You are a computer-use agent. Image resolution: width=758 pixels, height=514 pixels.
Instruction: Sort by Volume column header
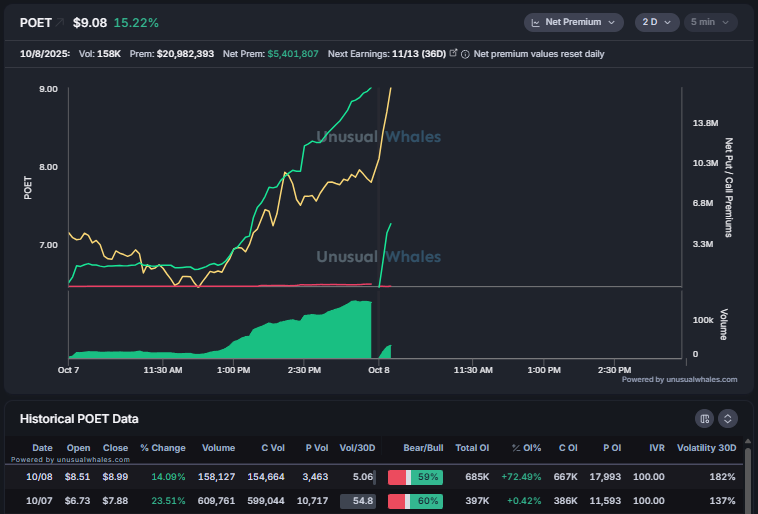tap(218, 448)
